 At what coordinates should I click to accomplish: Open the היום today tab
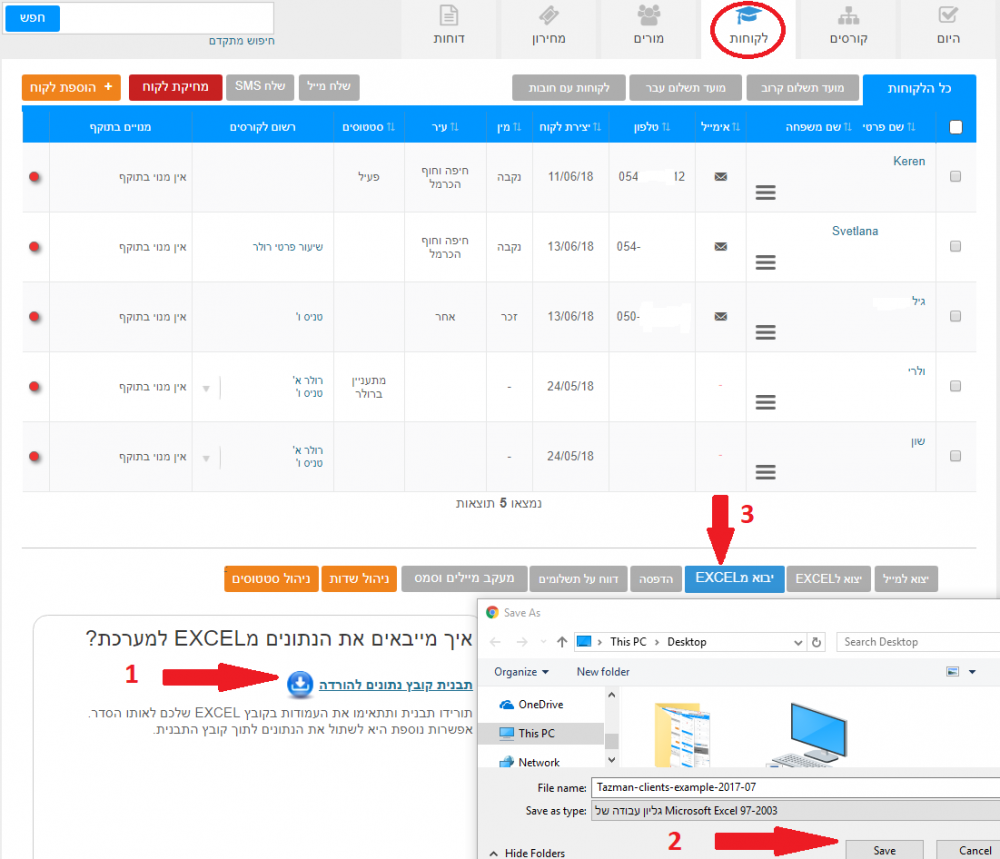(949, 27)
